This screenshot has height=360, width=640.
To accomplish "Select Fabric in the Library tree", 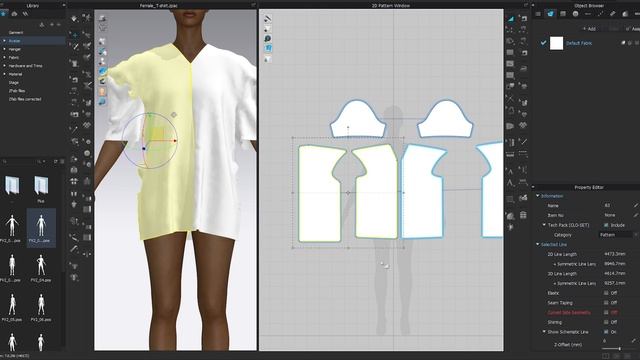I will (x=14, y=58).
